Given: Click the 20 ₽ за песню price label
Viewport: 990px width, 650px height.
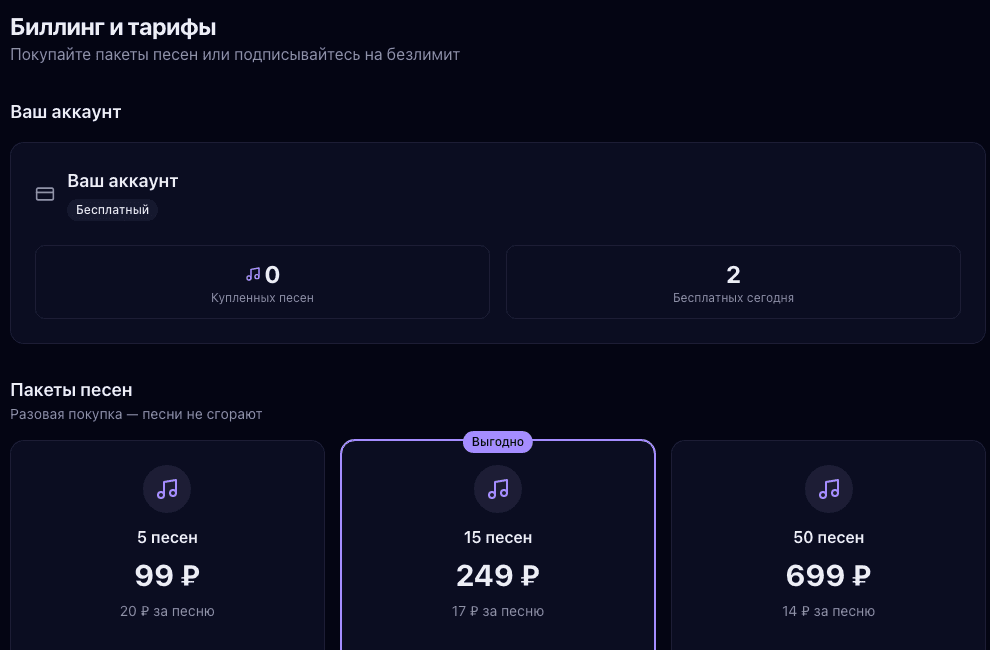Looking at the screenshot, I should [x=167, y=610].
